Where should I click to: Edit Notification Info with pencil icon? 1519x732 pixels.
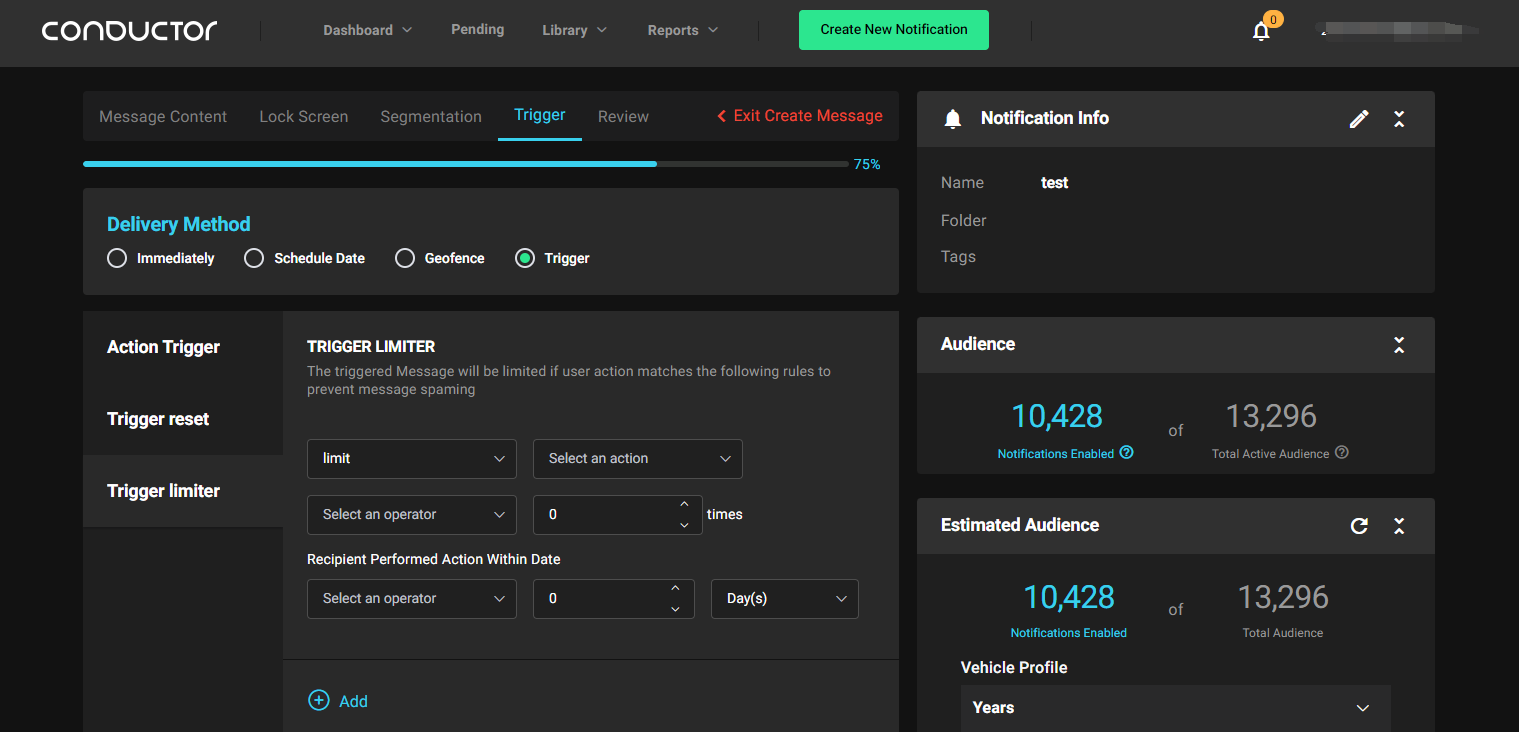pos(1359,119)
